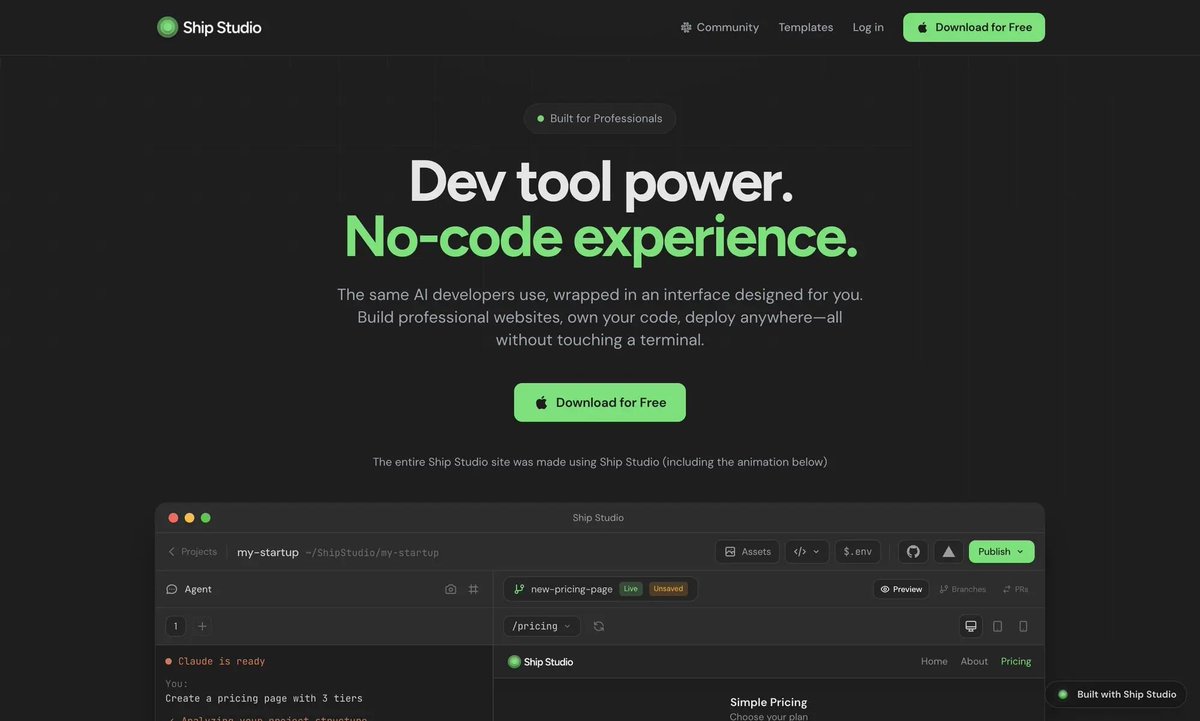
Task: Switch to Templates in the top navigation
Action: [805, 27]
